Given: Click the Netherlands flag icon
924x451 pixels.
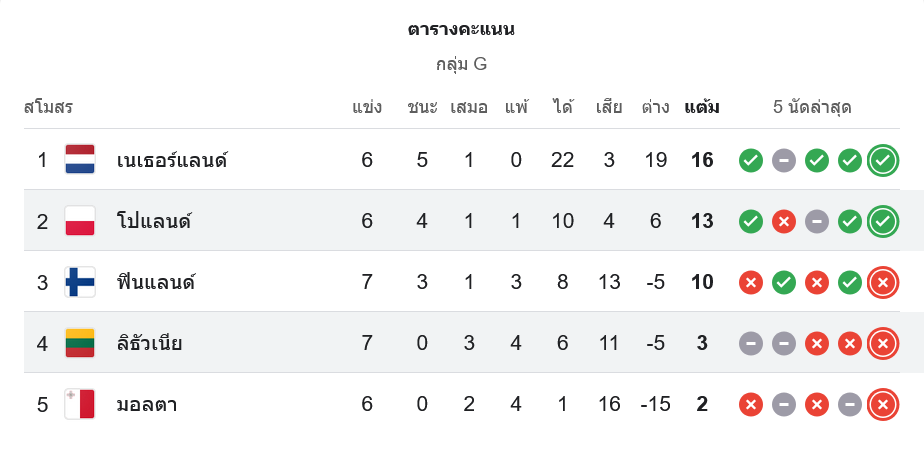Looking at the screenshot, I should [x=80, y=160].
